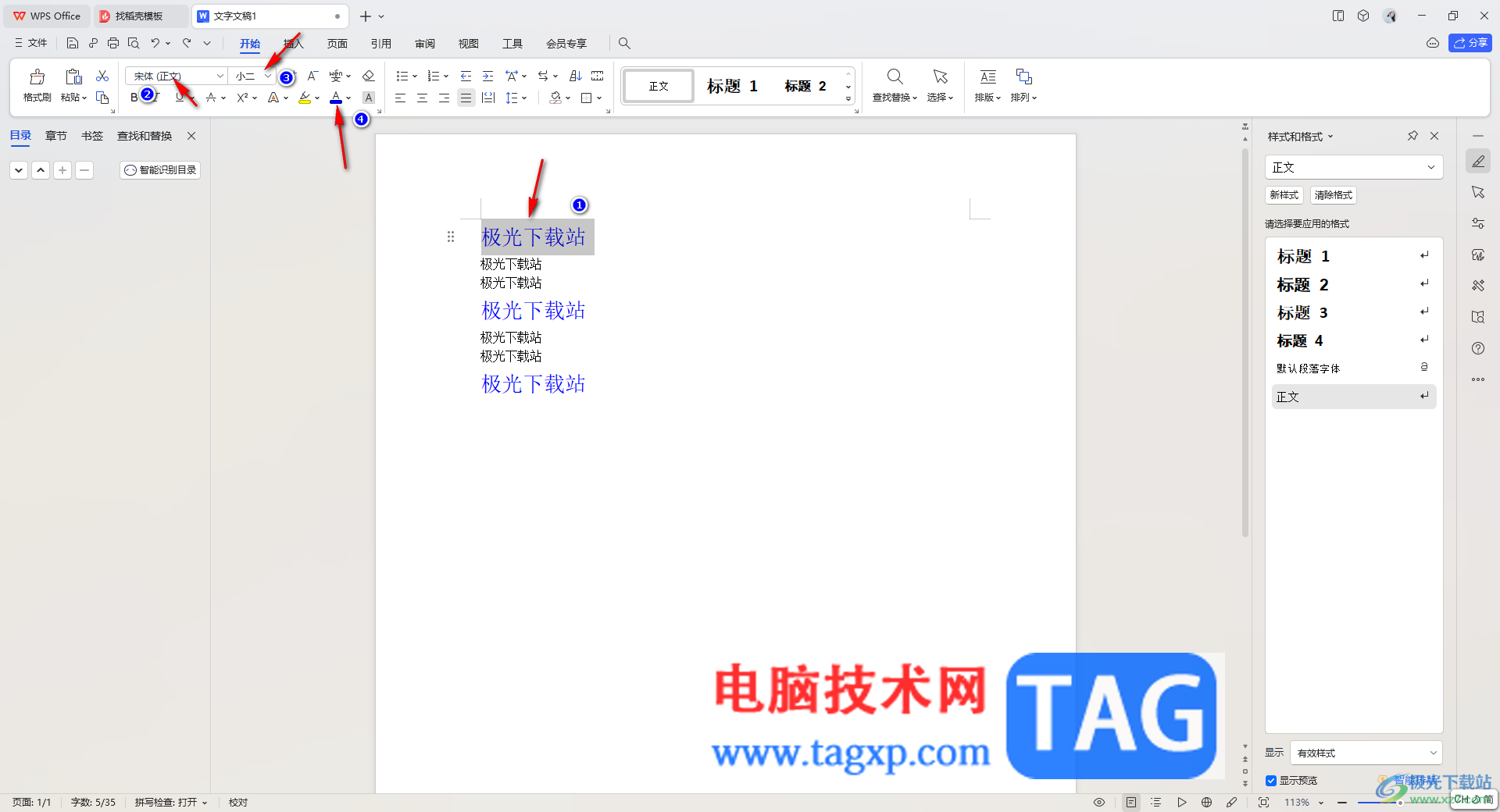Switch to outline view in status bar
Screen dimensions: 1500x812
pyautogui.click(x=1156, y=802)
